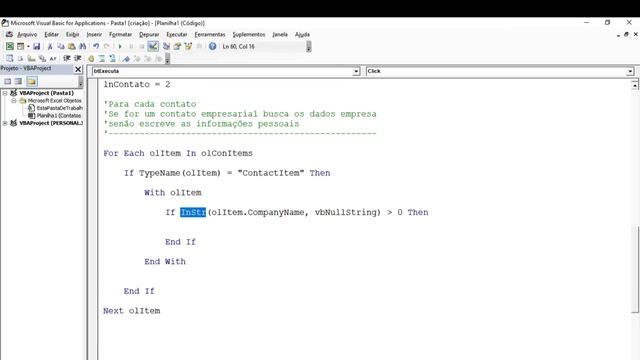Image resolution: width=640 pixels, height=360 pixels.
Task: Show Quick Info from Edit toolbar
Action: [x=31, y=59]
